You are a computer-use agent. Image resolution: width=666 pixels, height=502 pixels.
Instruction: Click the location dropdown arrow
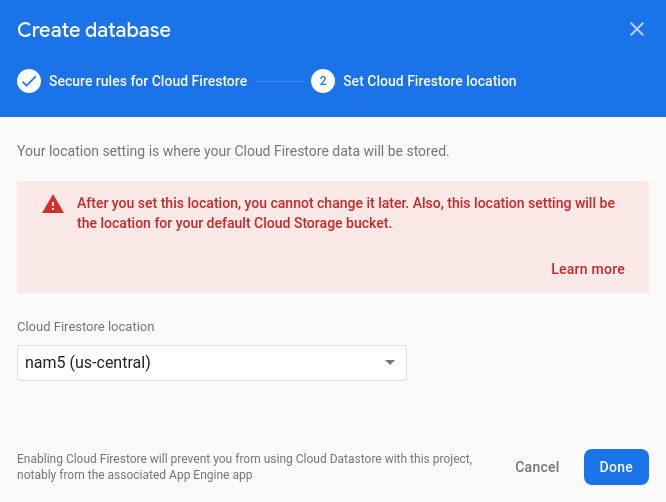pos(390,363)
